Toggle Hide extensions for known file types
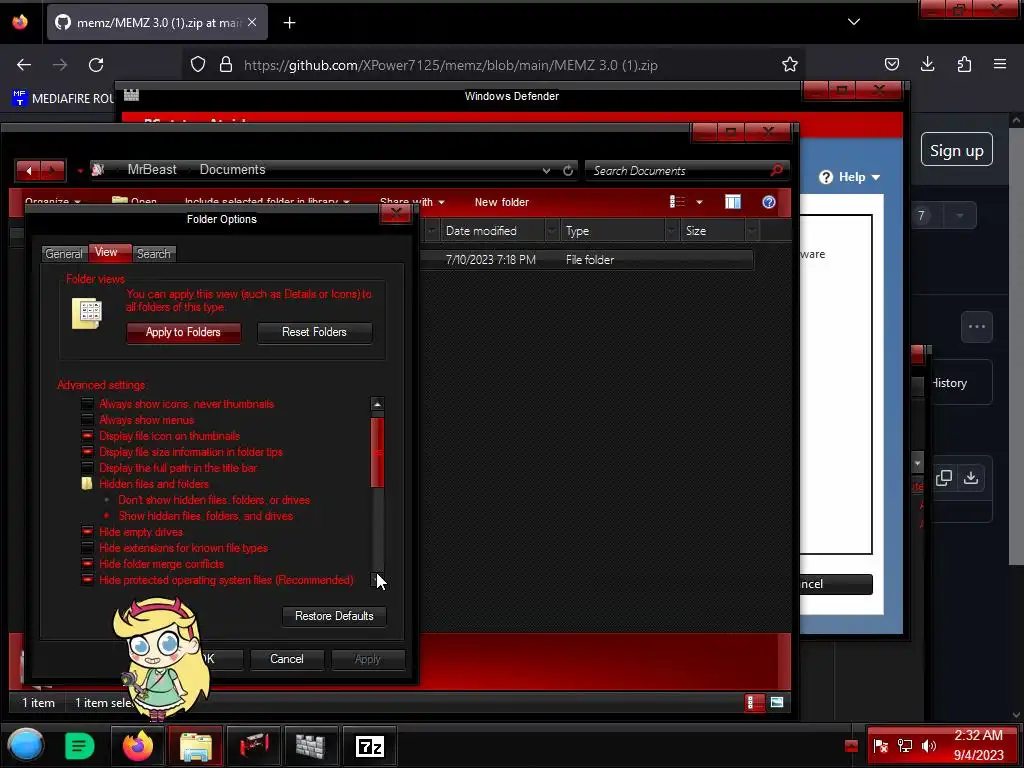1024x768 pixels. 87,548
